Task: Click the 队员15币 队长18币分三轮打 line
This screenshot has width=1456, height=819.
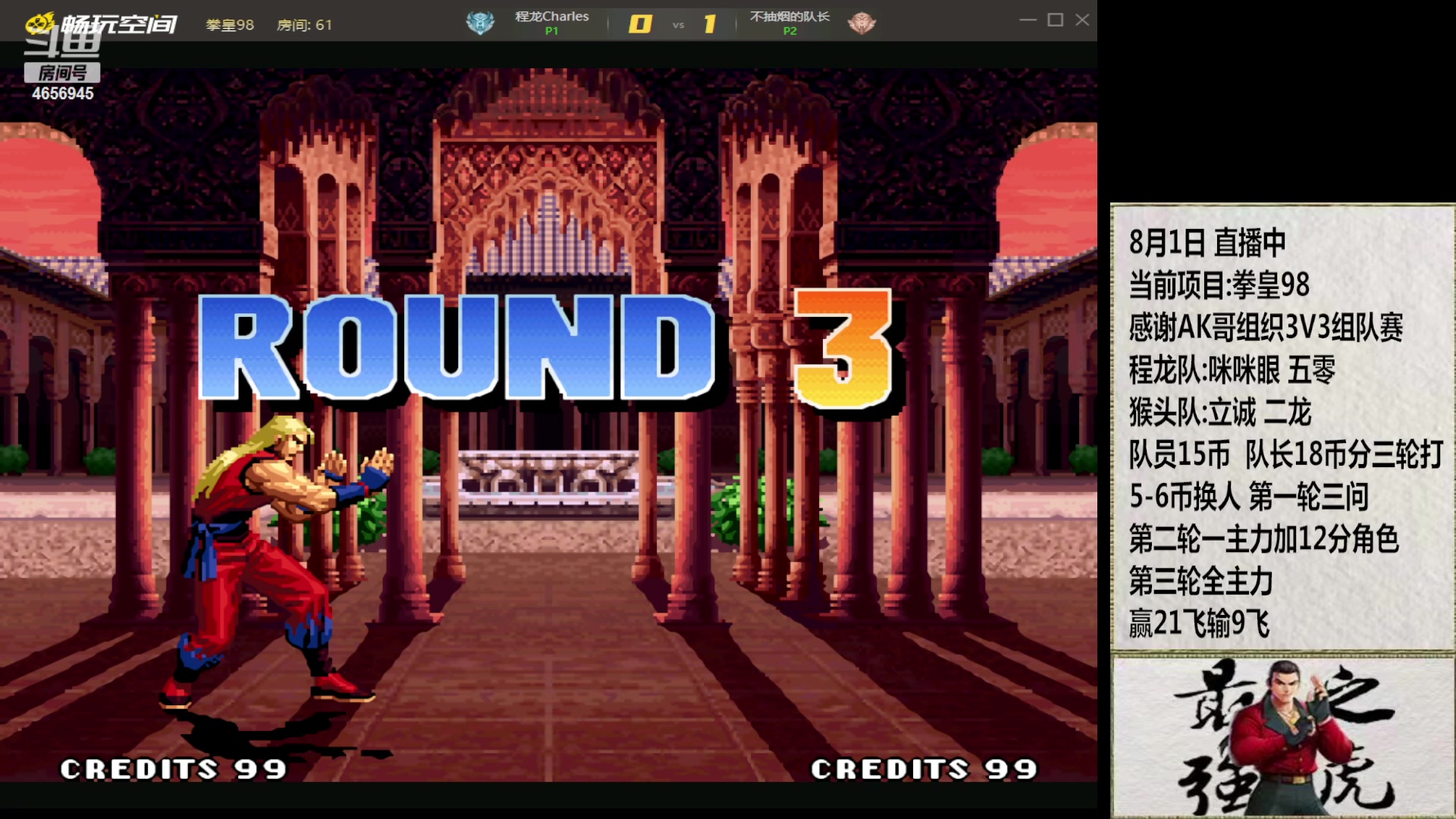Action: coord(1285,454)
